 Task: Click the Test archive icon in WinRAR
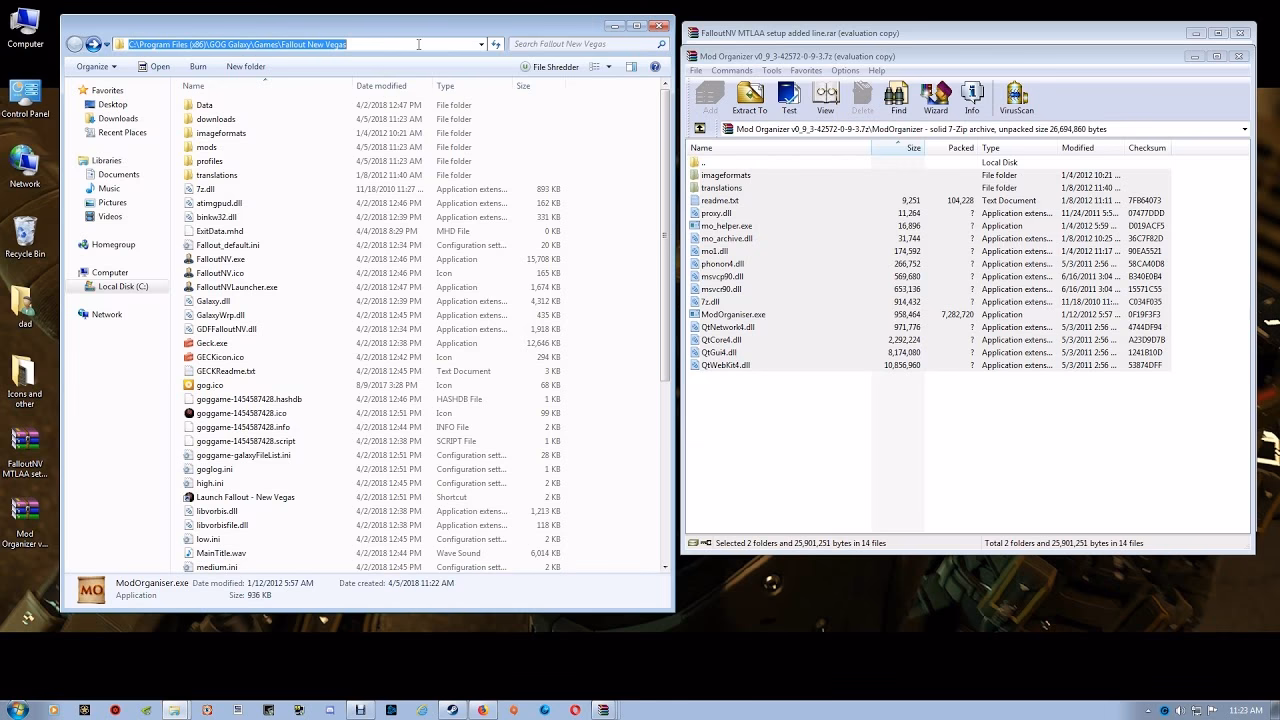[789, 98]
